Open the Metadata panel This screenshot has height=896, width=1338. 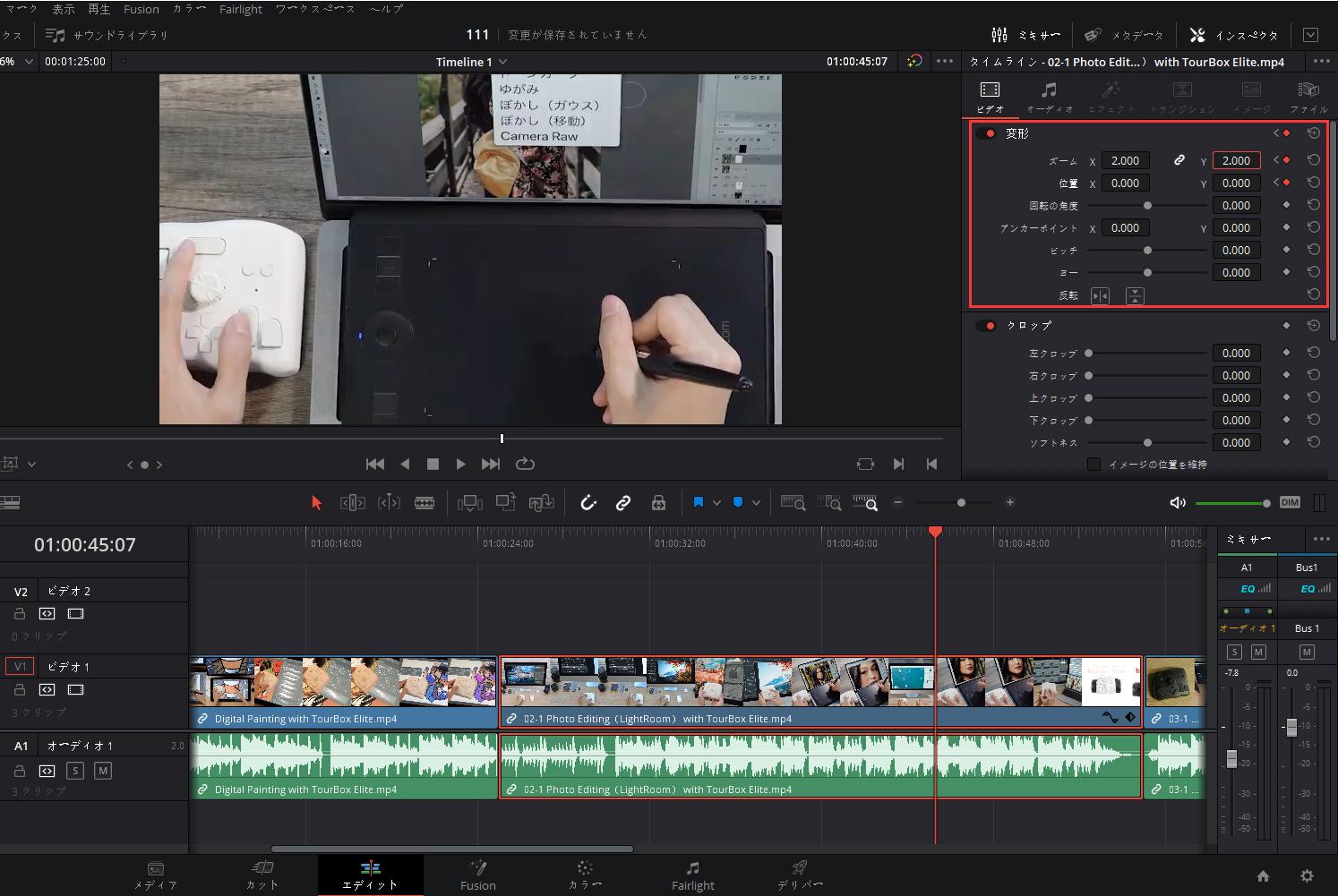1124,35
